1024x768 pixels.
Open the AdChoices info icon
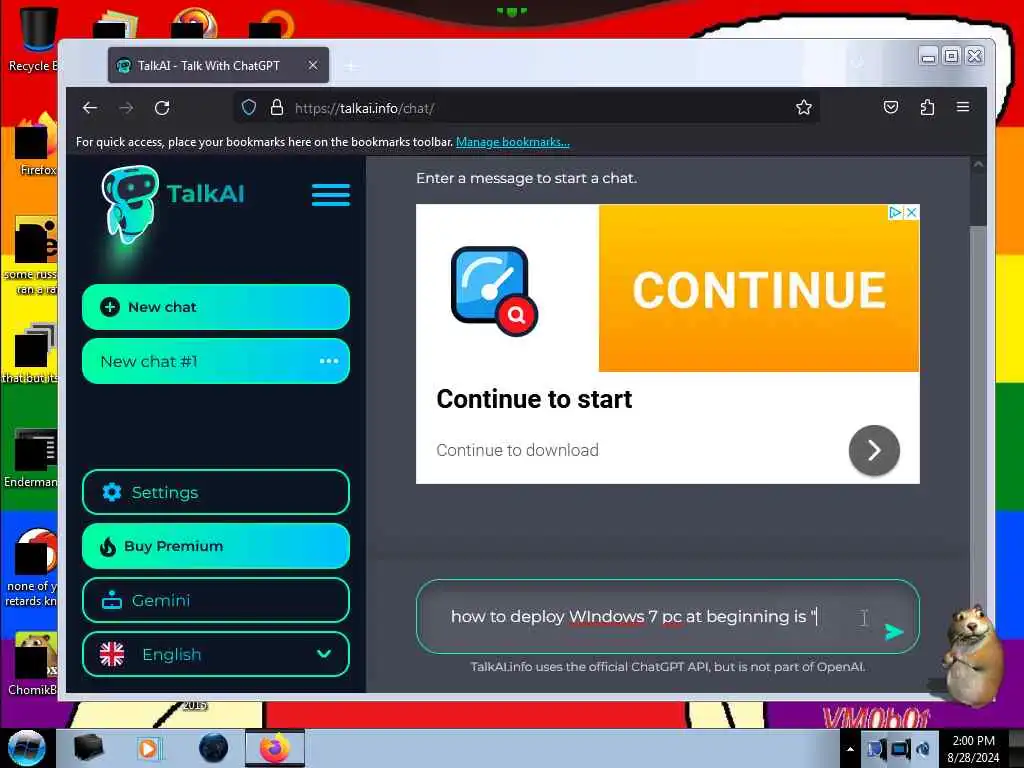(x=896, y=212)
